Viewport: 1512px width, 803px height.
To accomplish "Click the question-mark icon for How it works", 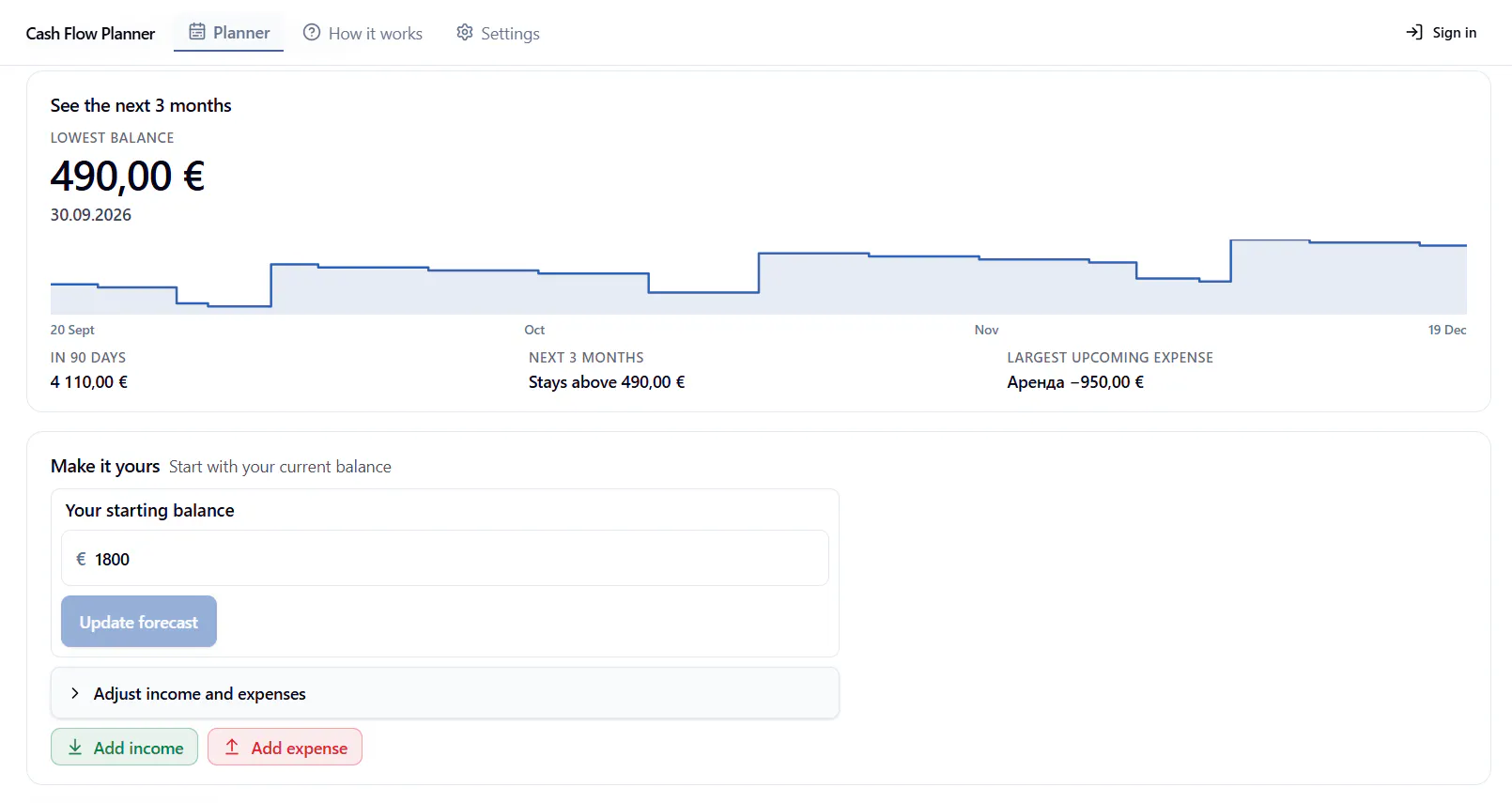I will pos(312,32).
